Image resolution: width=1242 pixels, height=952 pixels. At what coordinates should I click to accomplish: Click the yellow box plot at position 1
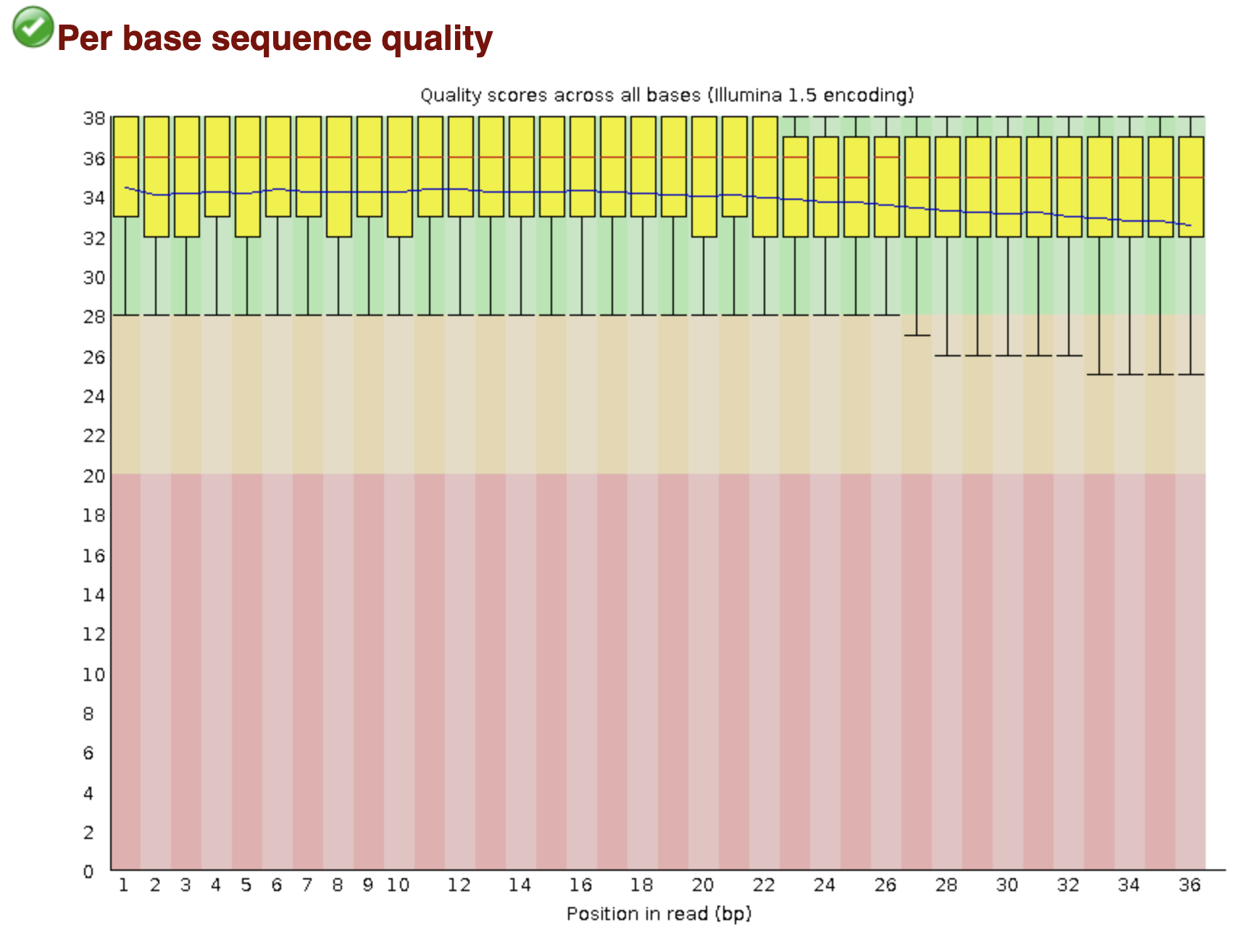[125, 166]
